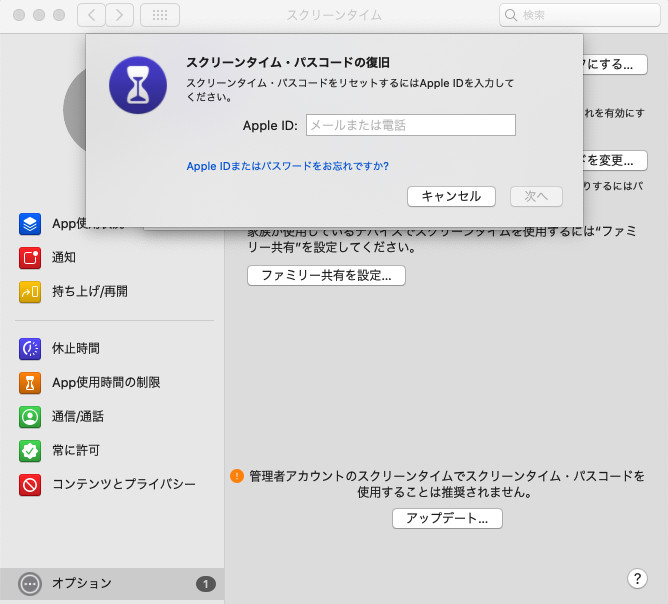Click the green Communication (通信/通話) icon
The width and height of the screenshot is (668, 604).
pos(30,417)
